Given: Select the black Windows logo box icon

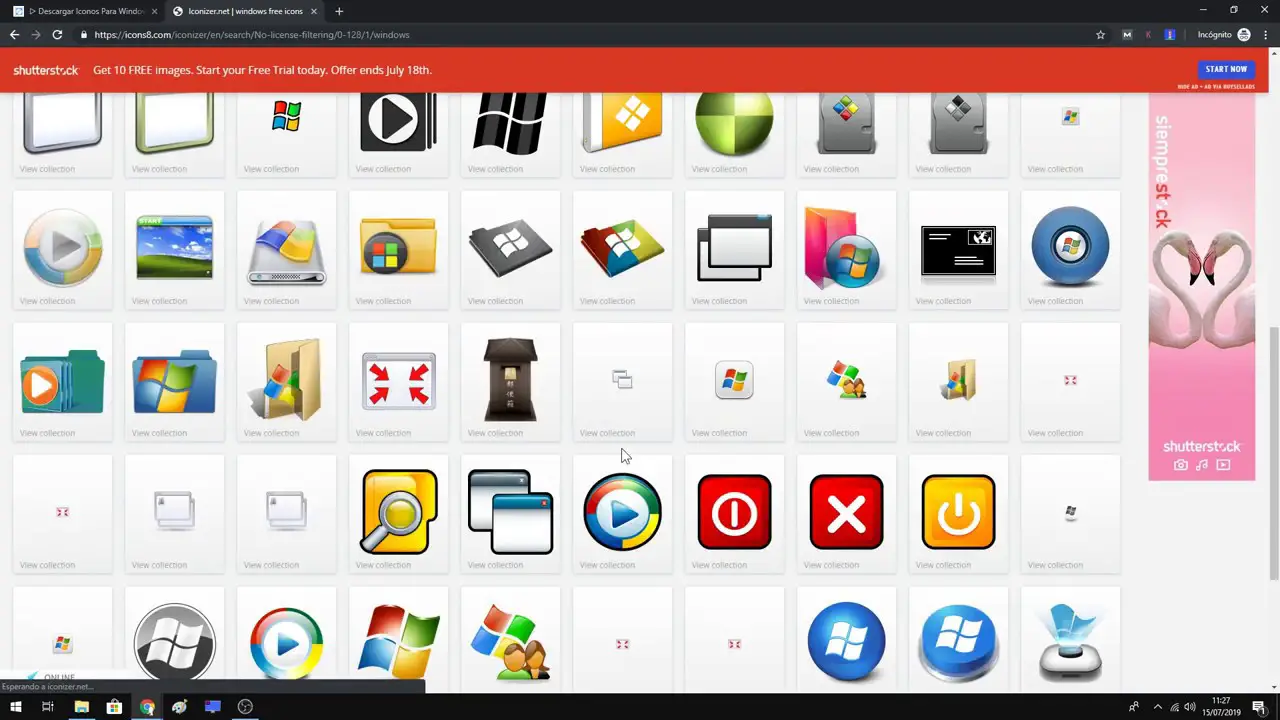Looking at the screenshot, I should [x=510, y=247].
